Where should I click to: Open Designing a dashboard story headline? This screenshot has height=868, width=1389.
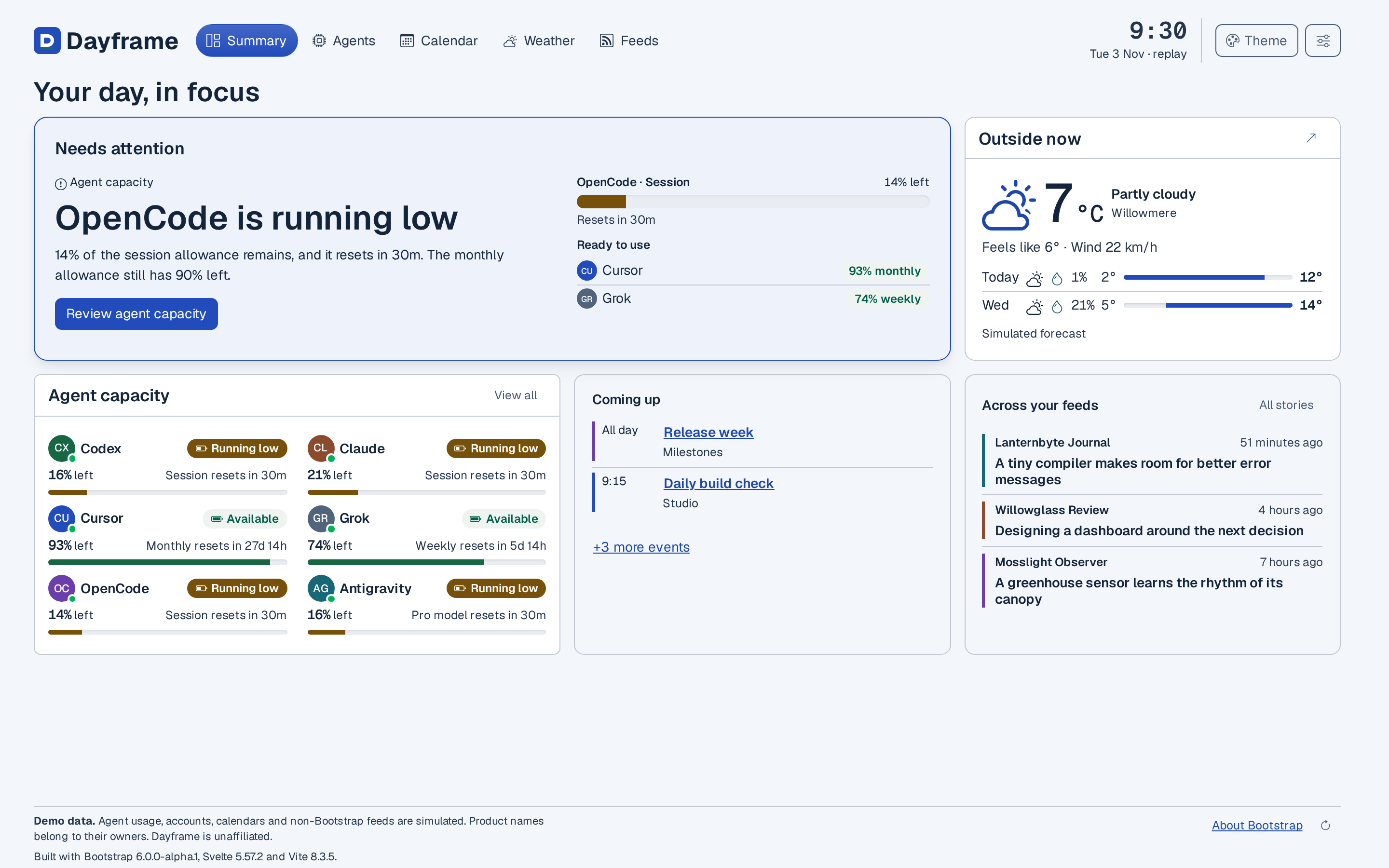point(1149,530)
